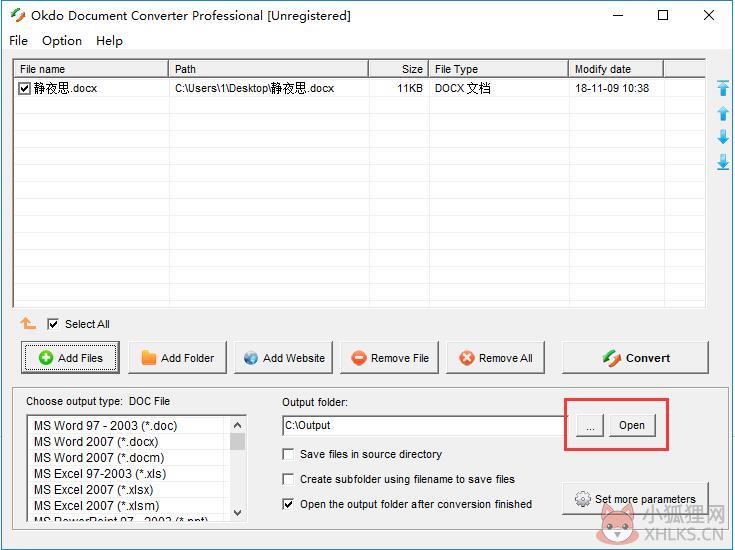Screen dimensions: 735x550
Task: Click output type list scroll down arrow
Action: (x=237, y=512)
